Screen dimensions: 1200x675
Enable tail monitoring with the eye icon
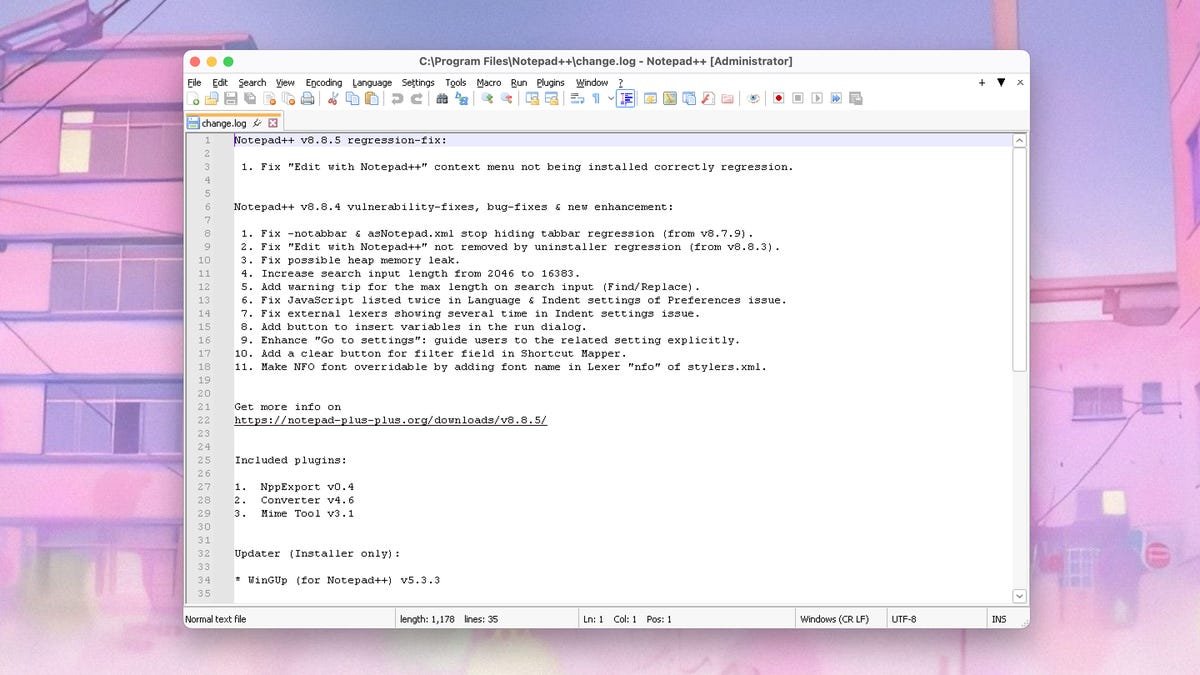(x=753, y=98)
